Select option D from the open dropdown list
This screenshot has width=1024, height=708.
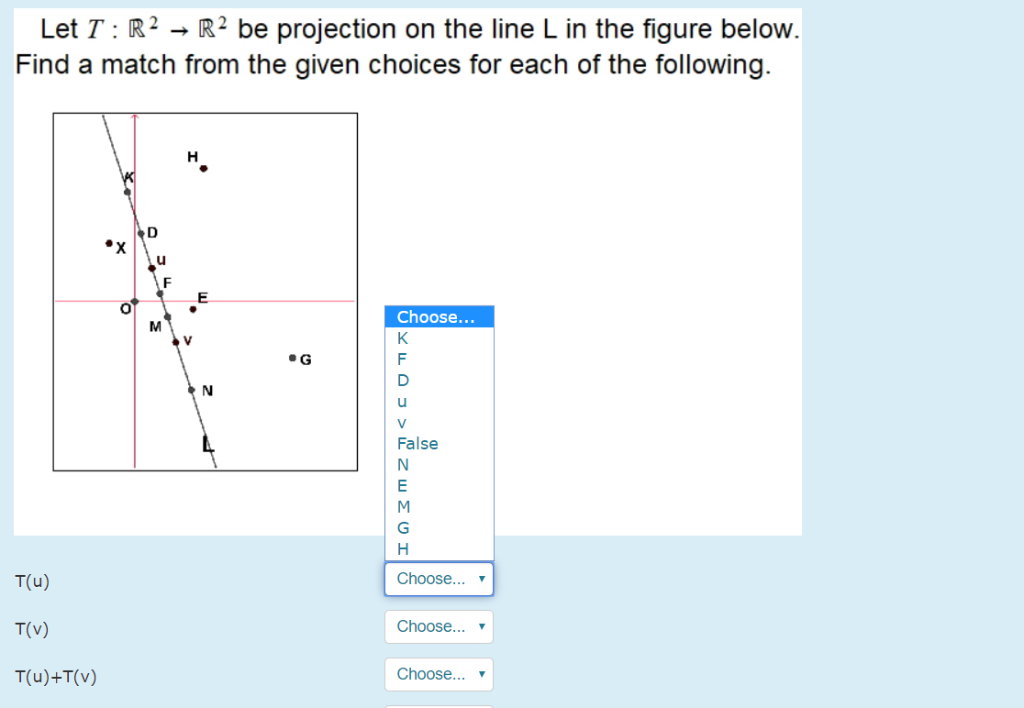402,380
